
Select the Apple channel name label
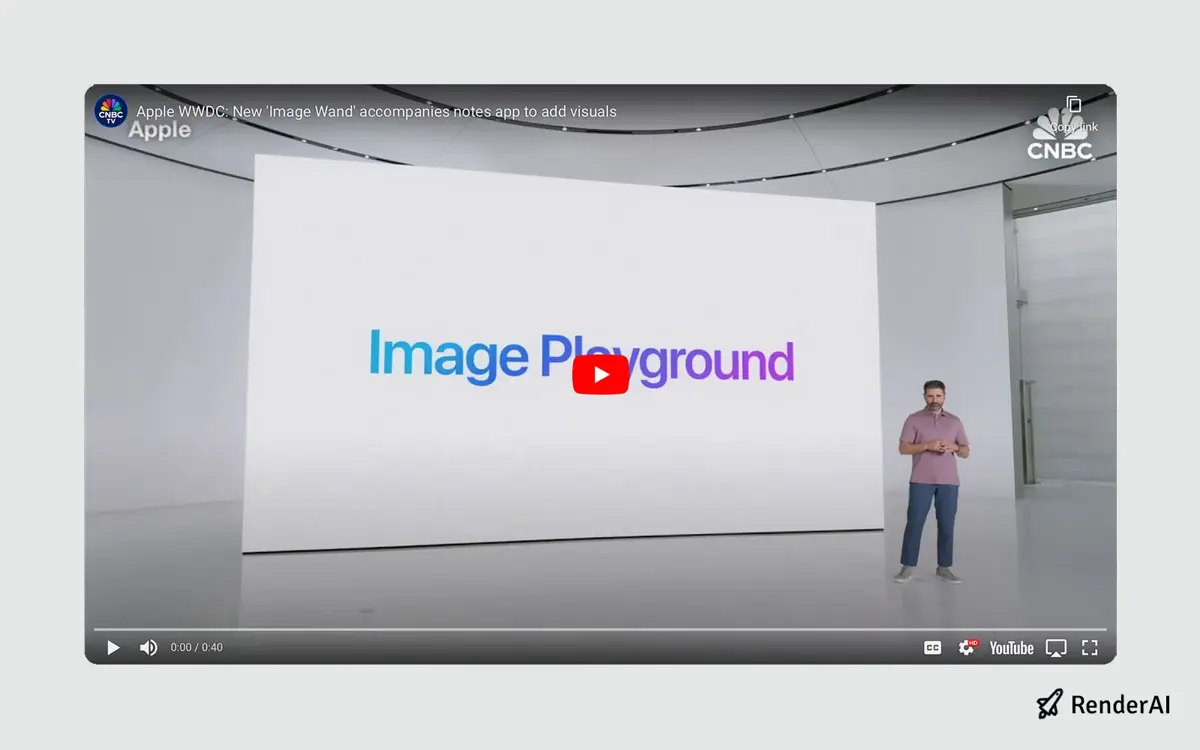(x=158, y=130)
